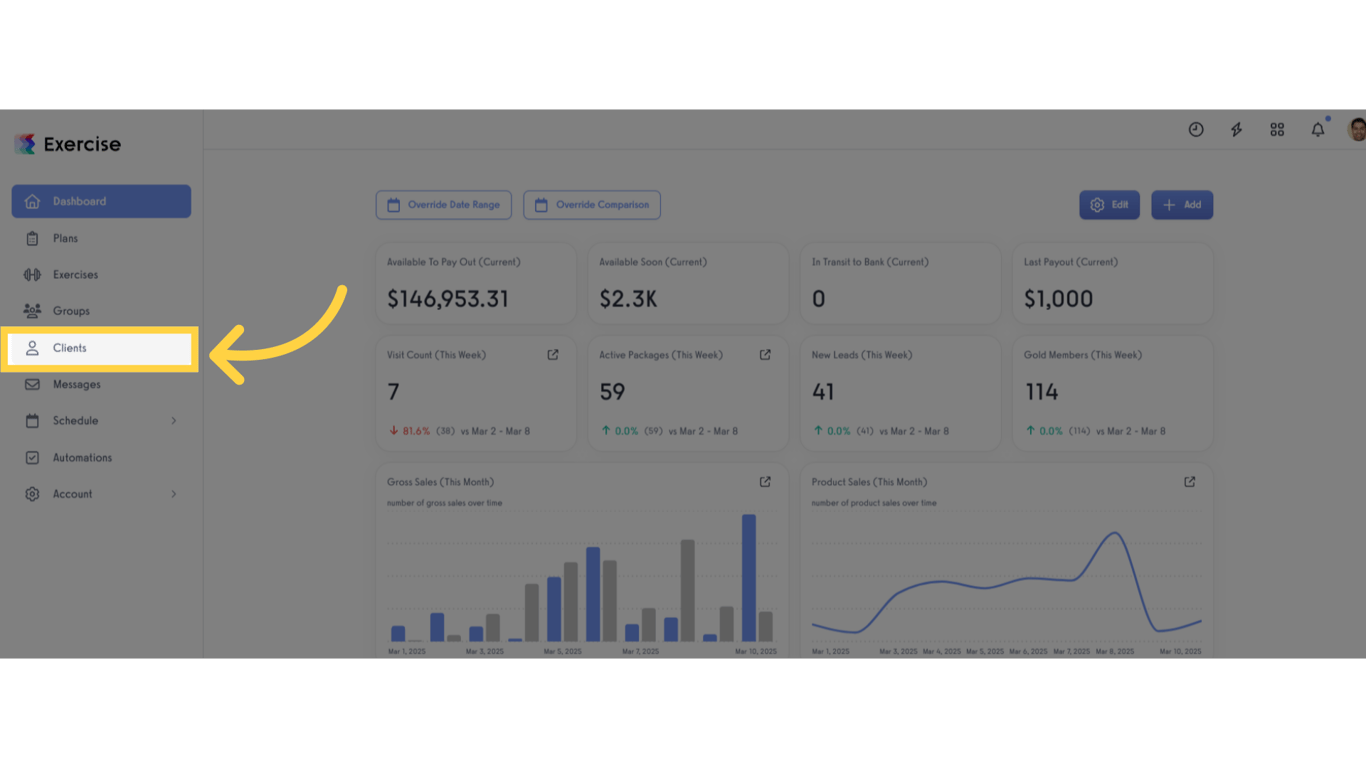Open notifications bell icon

pyautogui.click(x=1318, y=130)
